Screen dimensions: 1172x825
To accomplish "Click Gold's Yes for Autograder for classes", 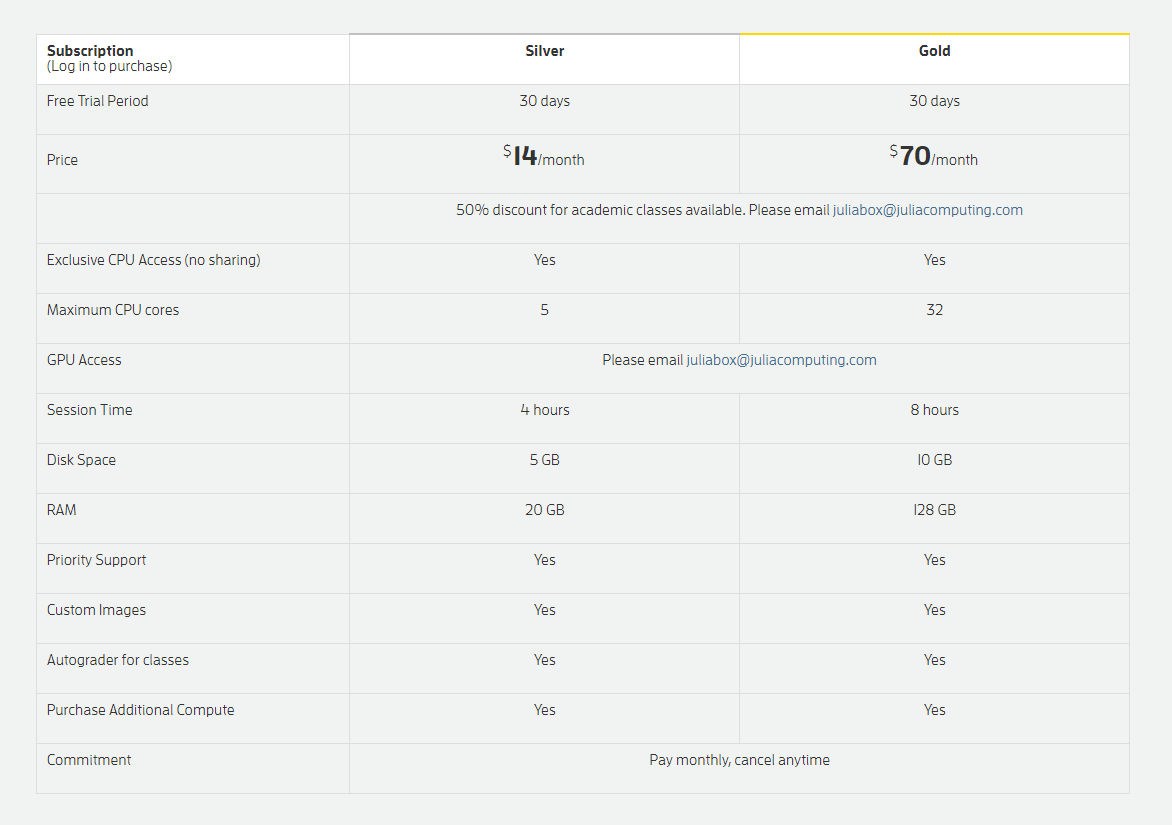I will coord(934,661).
